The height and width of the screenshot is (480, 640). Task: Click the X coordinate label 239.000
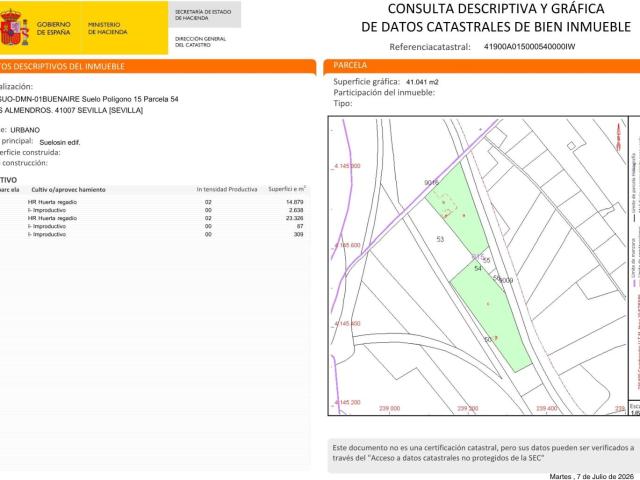click(x=389, y=408)
